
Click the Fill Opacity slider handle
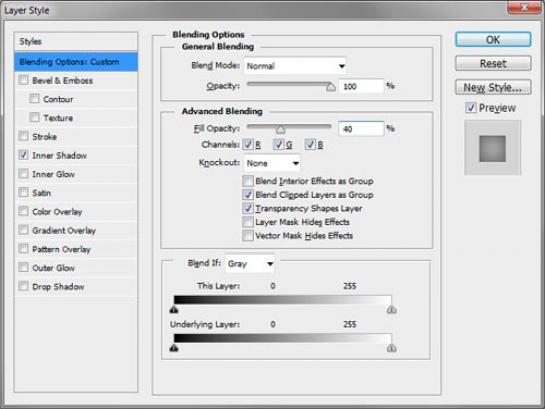(280, 129)
